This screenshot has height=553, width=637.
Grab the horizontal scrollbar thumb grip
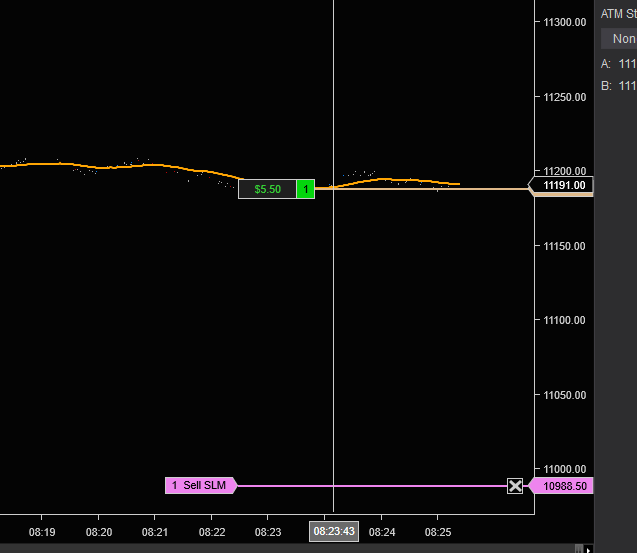click(579, 549)
